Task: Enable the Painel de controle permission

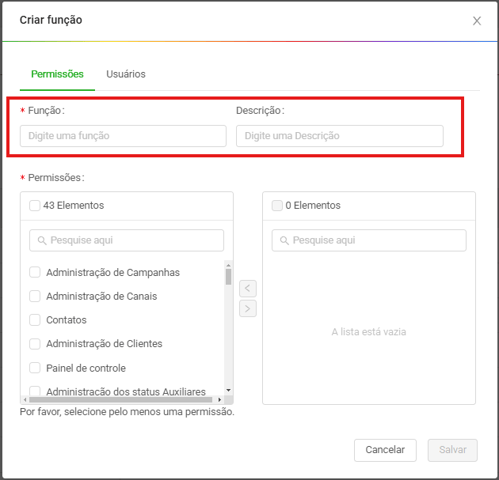Action: [35, 368]
